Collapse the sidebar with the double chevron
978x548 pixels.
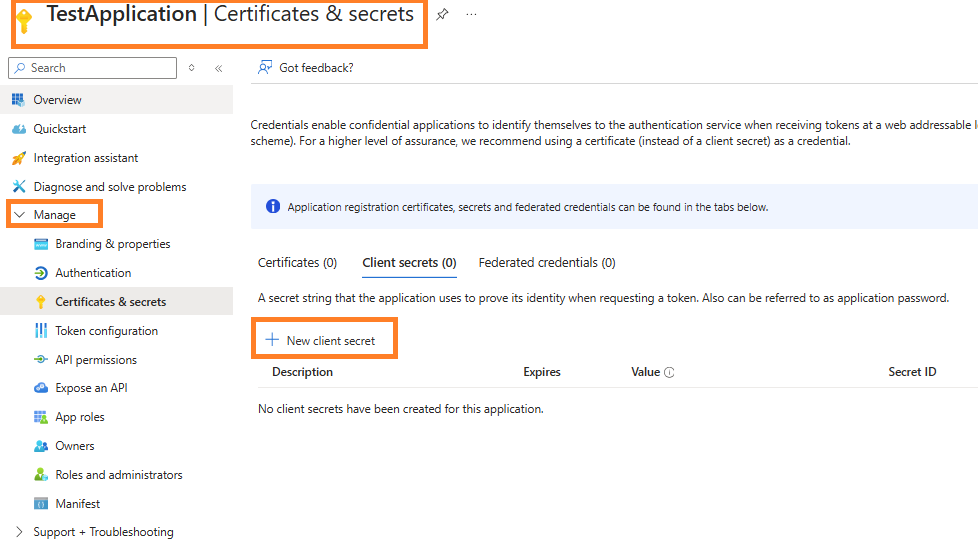[x=218, y=69]
